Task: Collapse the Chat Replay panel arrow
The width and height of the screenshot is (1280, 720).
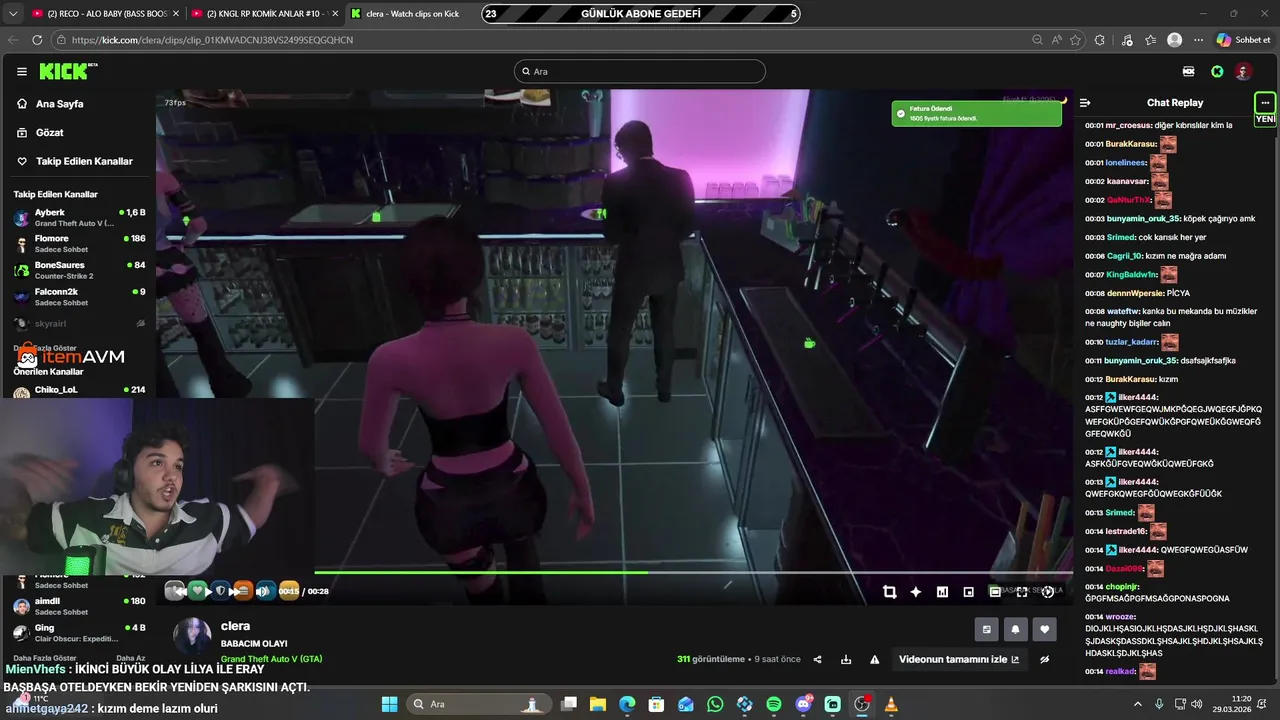Action: [1085, 102]
